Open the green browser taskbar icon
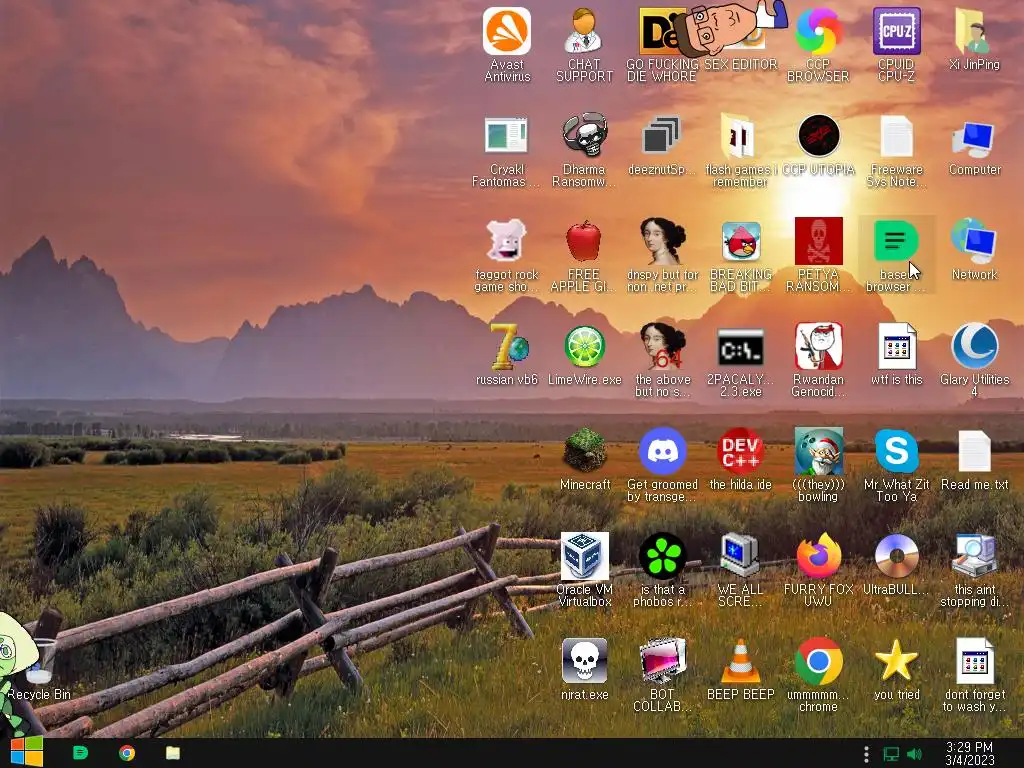Viewport: 1024px width, 768px height. click(80, 753)
